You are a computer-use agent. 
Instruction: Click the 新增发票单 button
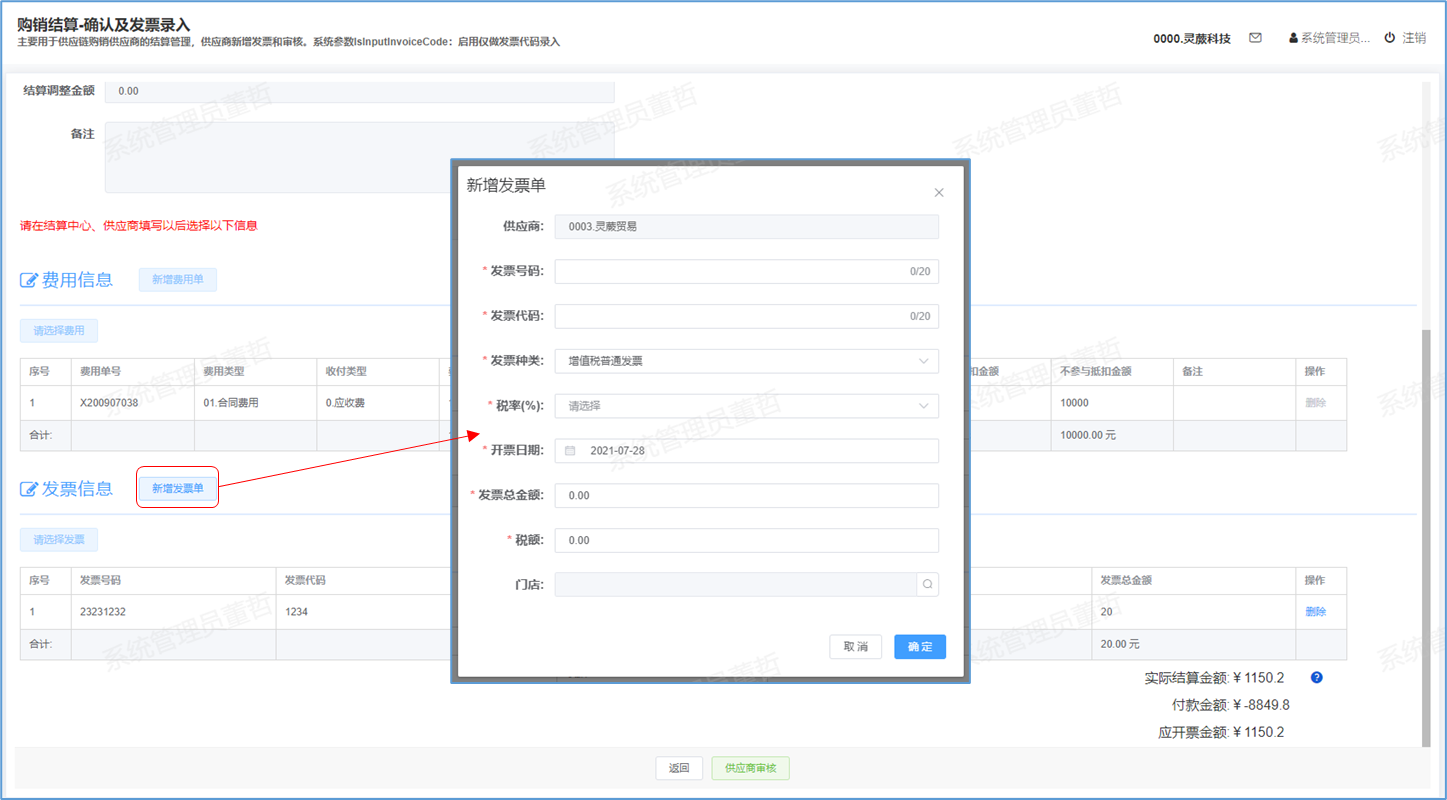177,488
